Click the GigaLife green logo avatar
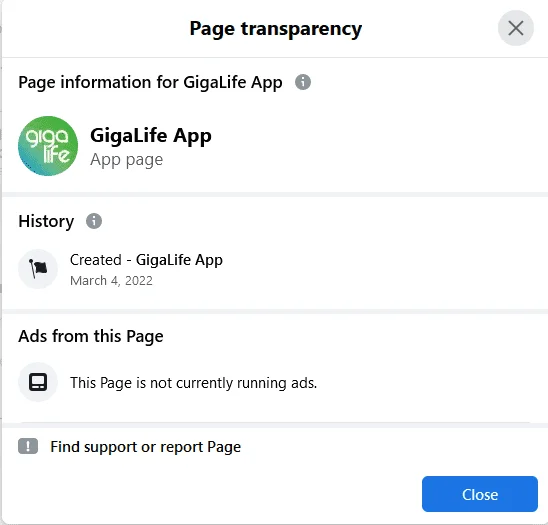Screen dimensions: 548x525 pyautogui.click(x=48, y=146)
